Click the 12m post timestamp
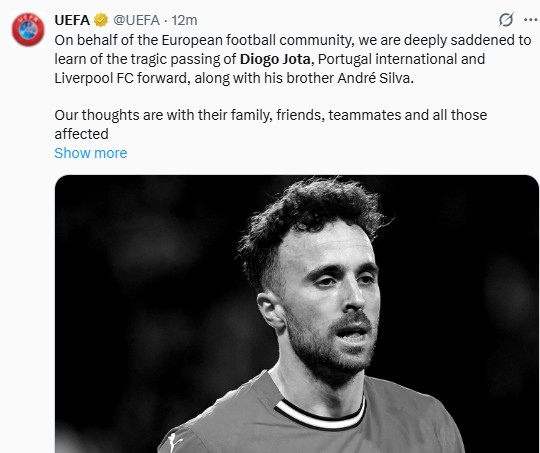Image resolution: width=540 pixels, height=453 pixels. tap(184, 20)
